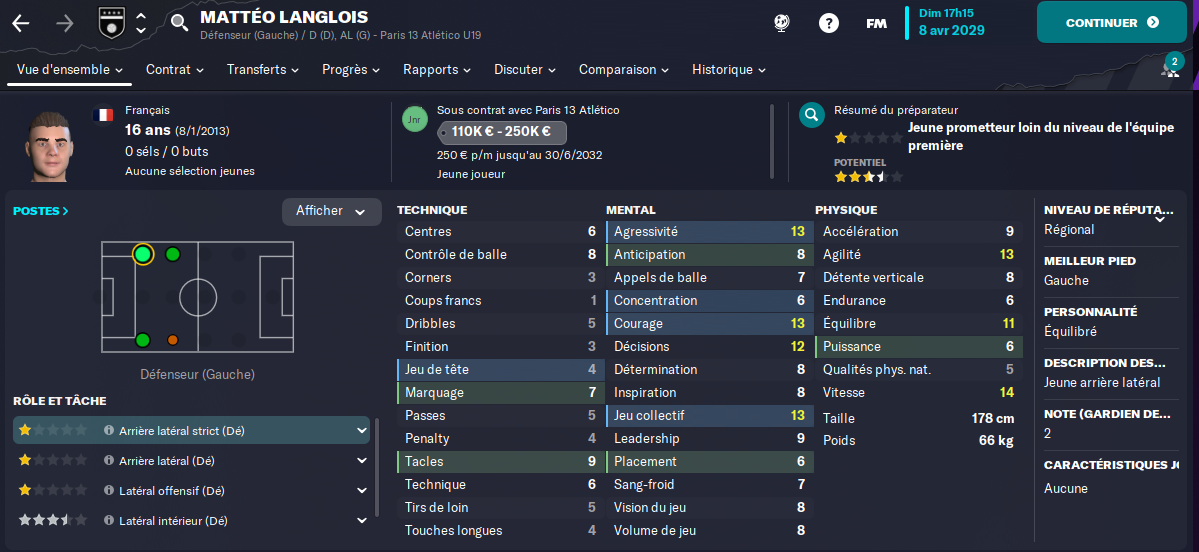Go back with the left arrow

21,23
